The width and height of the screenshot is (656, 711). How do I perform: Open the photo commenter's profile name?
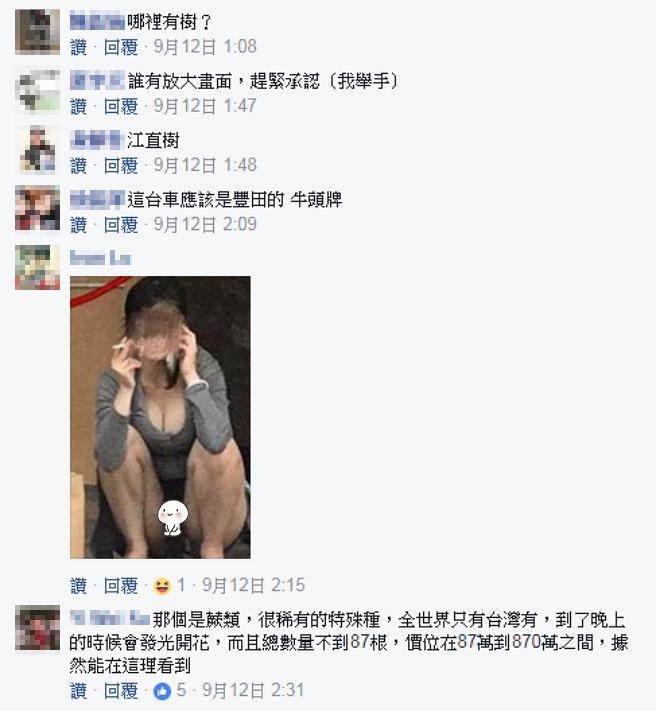[100, 258]
